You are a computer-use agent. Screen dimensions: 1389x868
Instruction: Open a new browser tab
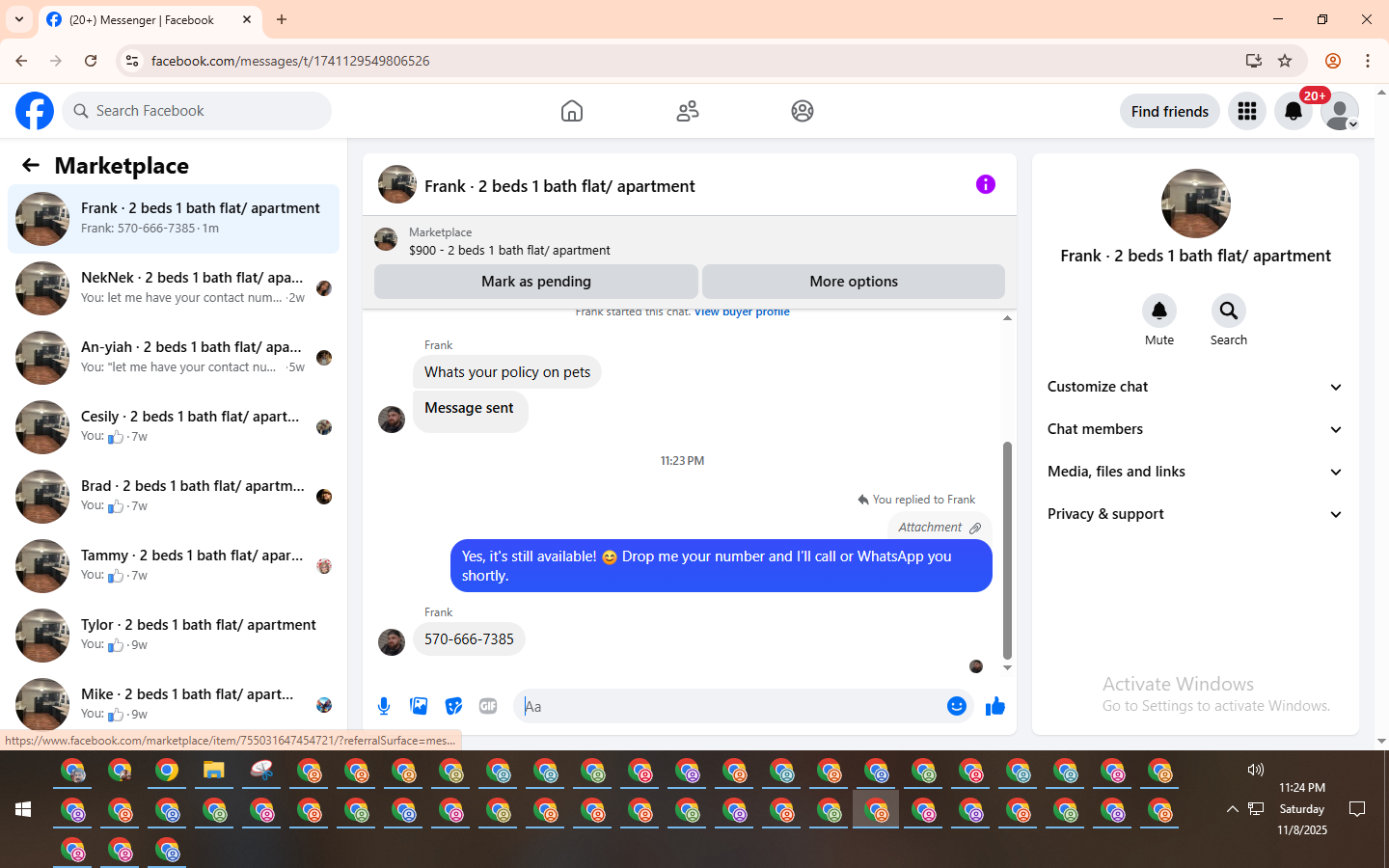click(282, 19)
